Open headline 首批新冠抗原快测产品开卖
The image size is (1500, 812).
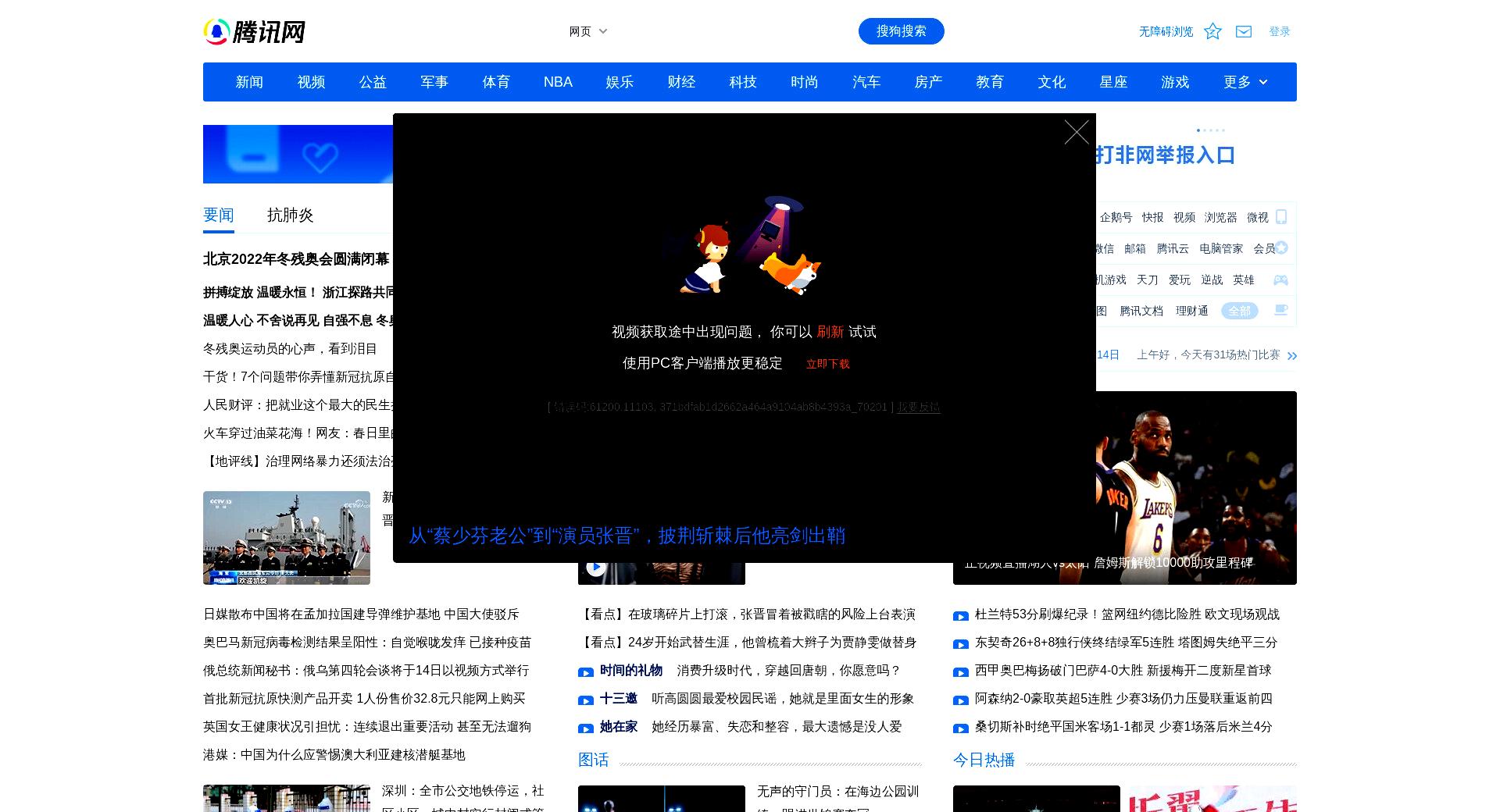point(364,699)
